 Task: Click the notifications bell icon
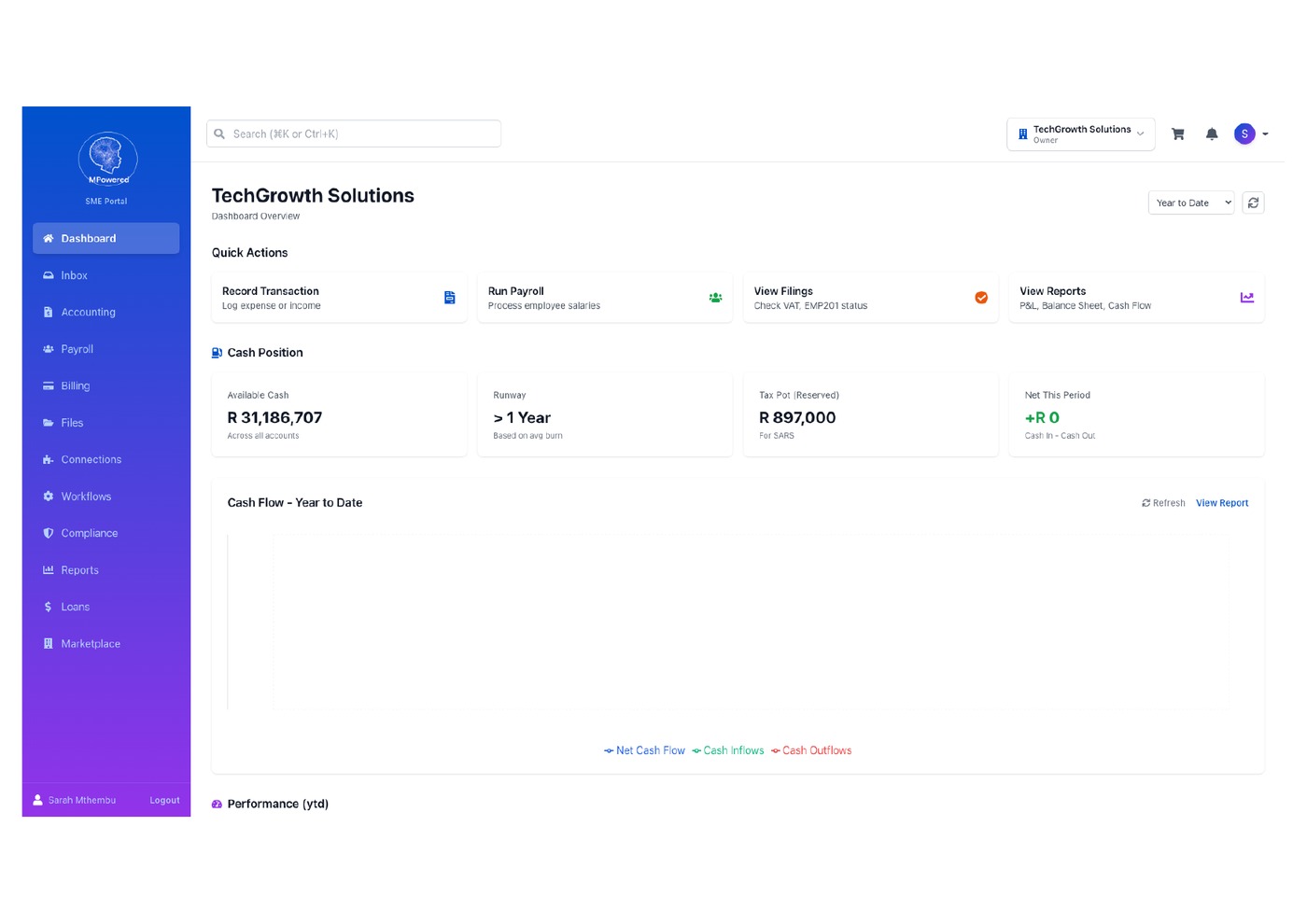click(1212, 133)
